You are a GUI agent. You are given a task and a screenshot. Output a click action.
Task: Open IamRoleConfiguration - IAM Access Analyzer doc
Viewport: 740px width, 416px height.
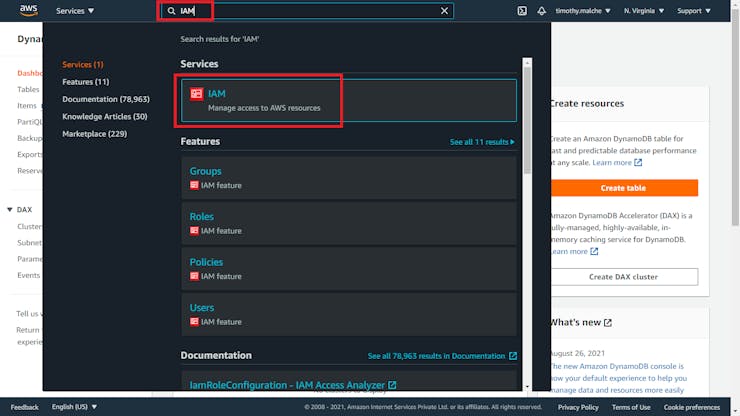tap(293, 385)
